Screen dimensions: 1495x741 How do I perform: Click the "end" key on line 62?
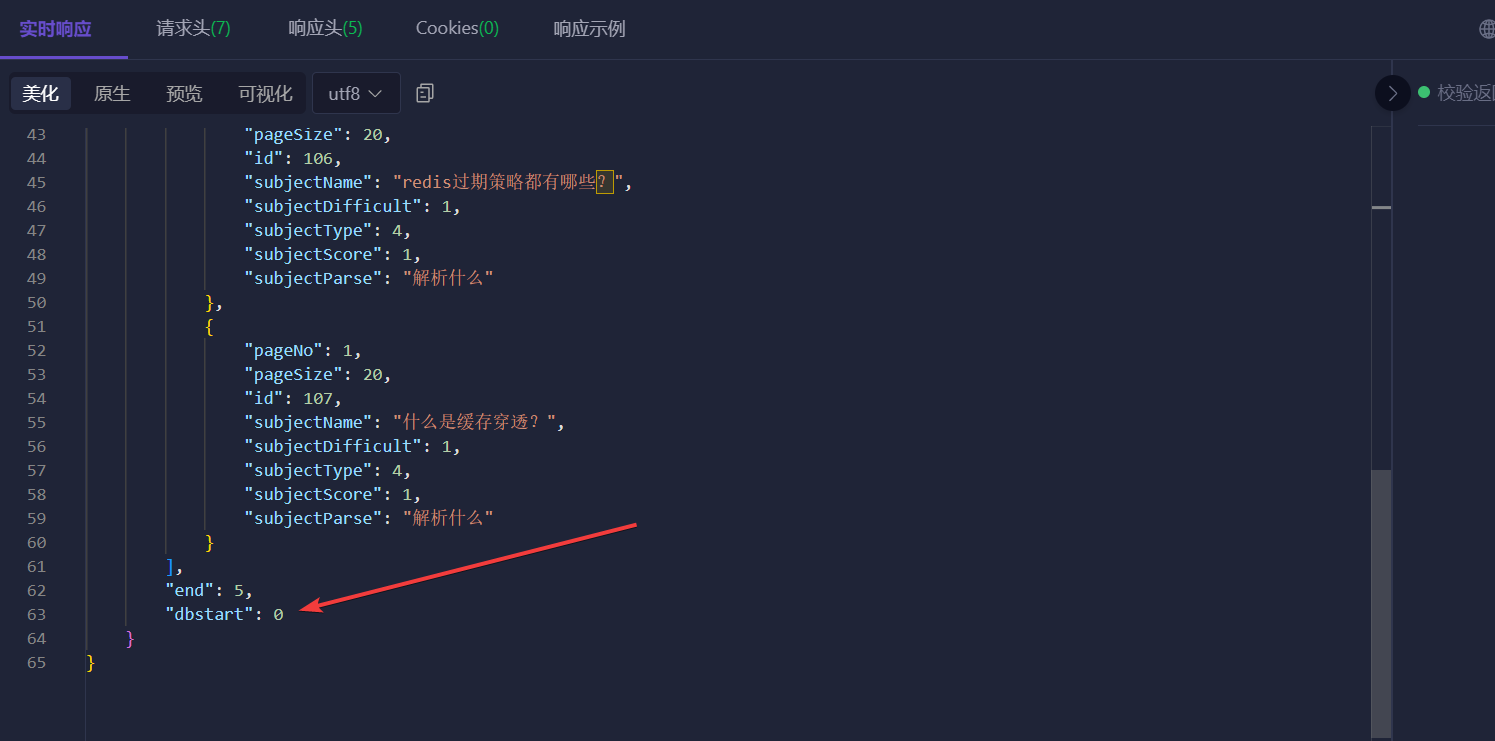pos(189,590)
